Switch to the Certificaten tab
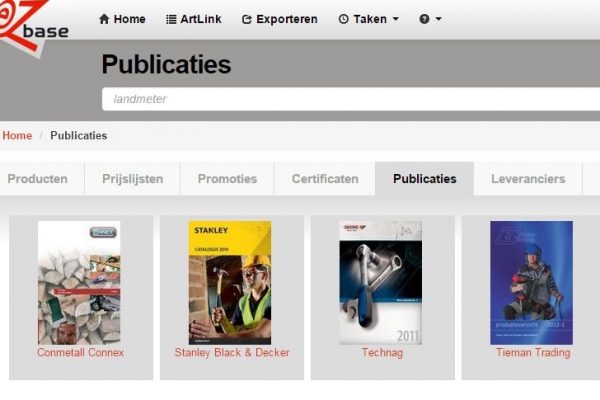 point(325,179)
